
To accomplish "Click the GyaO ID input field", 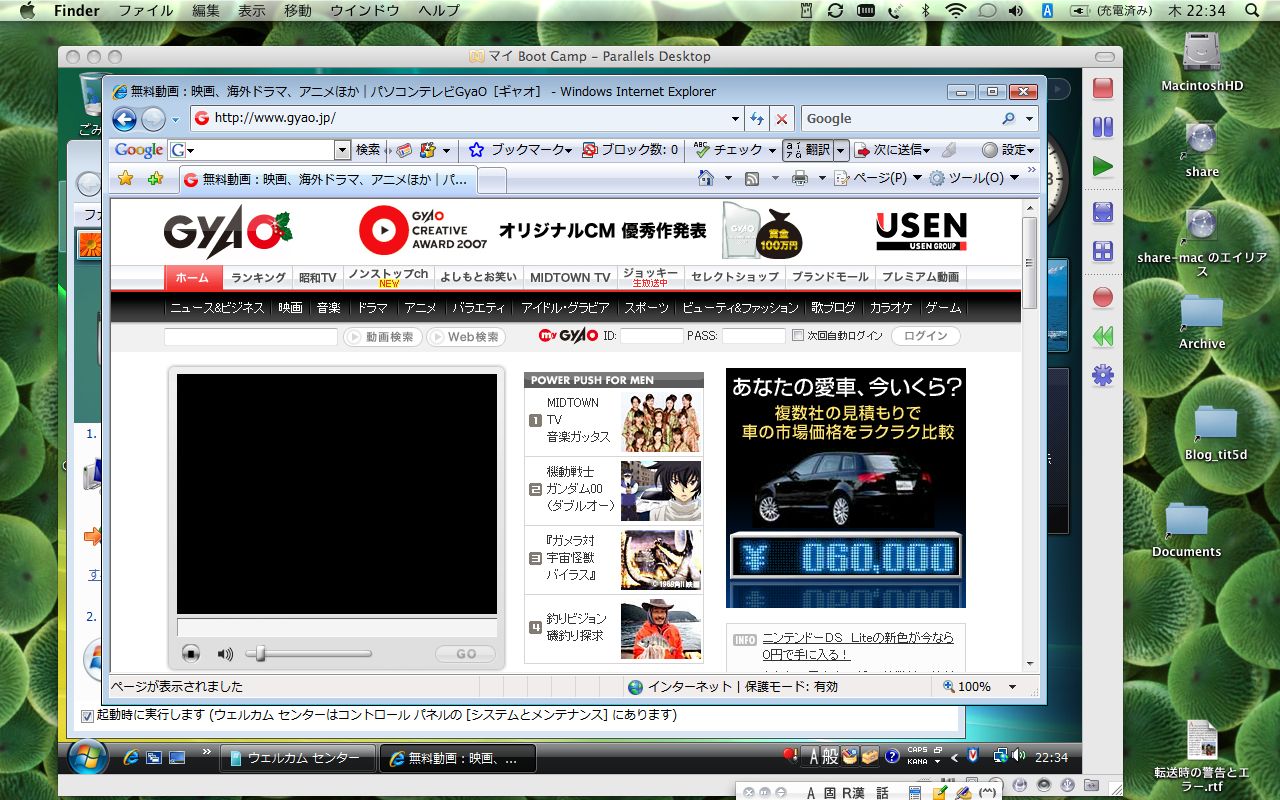I will coord(651,336).
